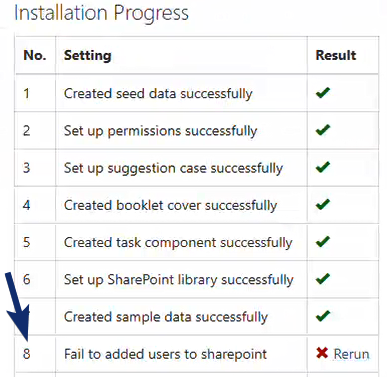The image size is (387, 377).
Task: Click 'Set up SharePoint library successfully' text
Action: coord(179,280)
